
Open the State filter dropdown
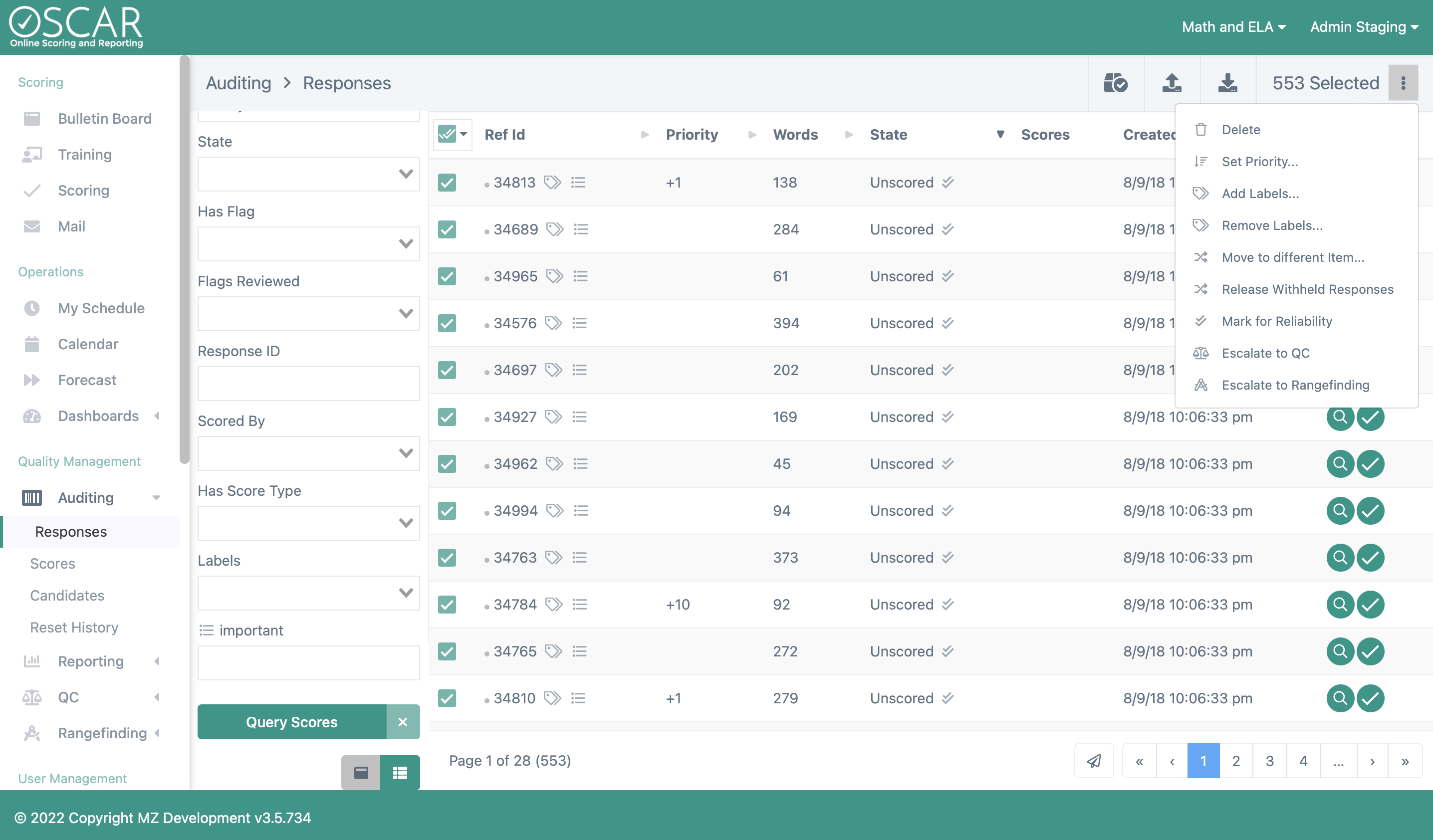(308, 174)
